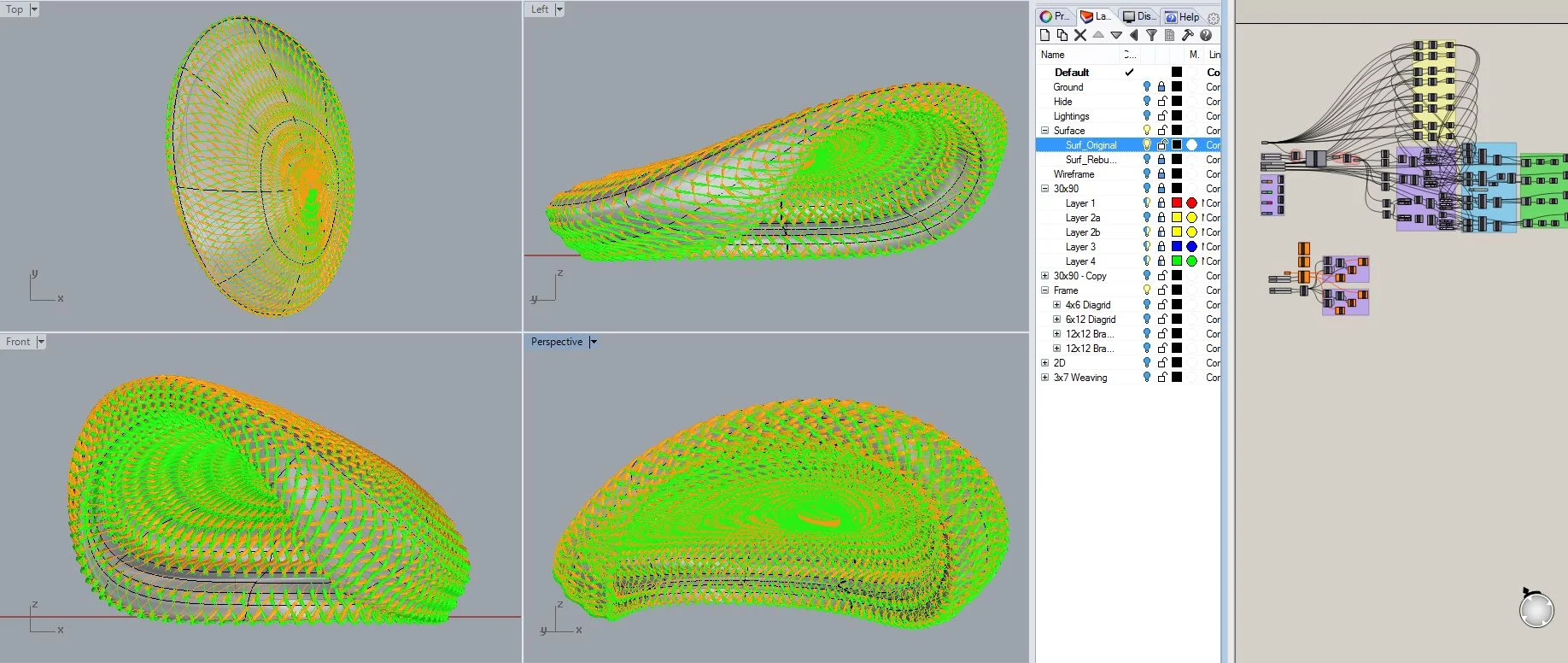Click the grayed layer state page icon
Screen dimensions: 1568x663
pos(1170,35)
